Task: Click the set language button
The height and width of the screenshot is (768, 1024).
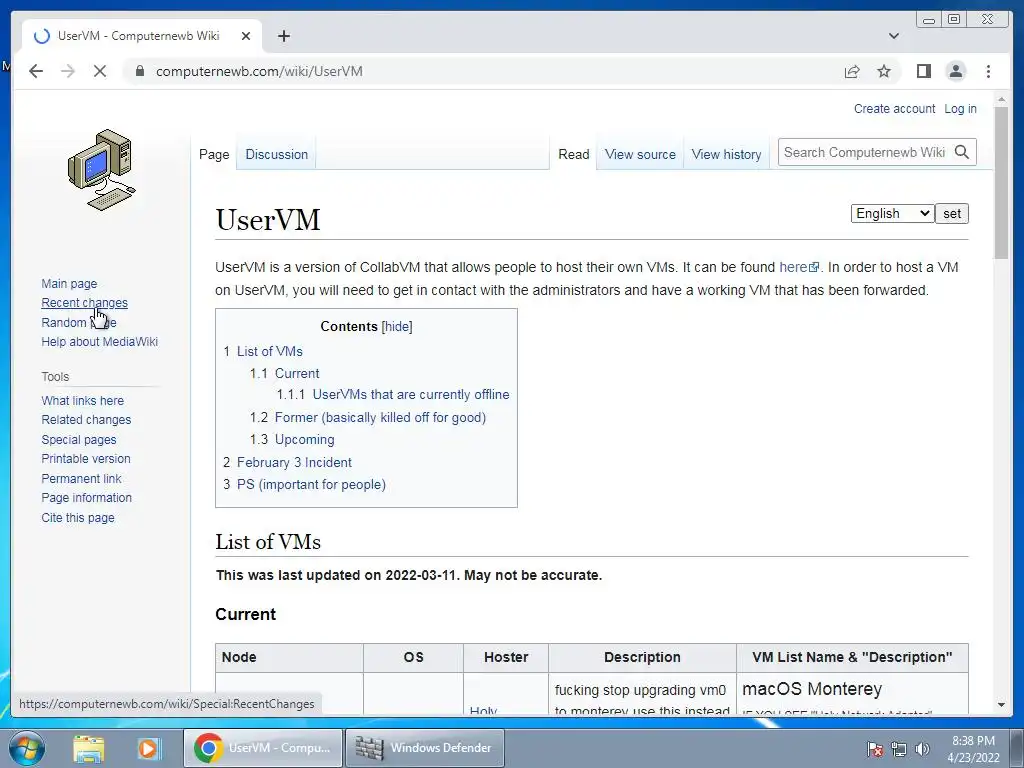Action: point(952,214)
